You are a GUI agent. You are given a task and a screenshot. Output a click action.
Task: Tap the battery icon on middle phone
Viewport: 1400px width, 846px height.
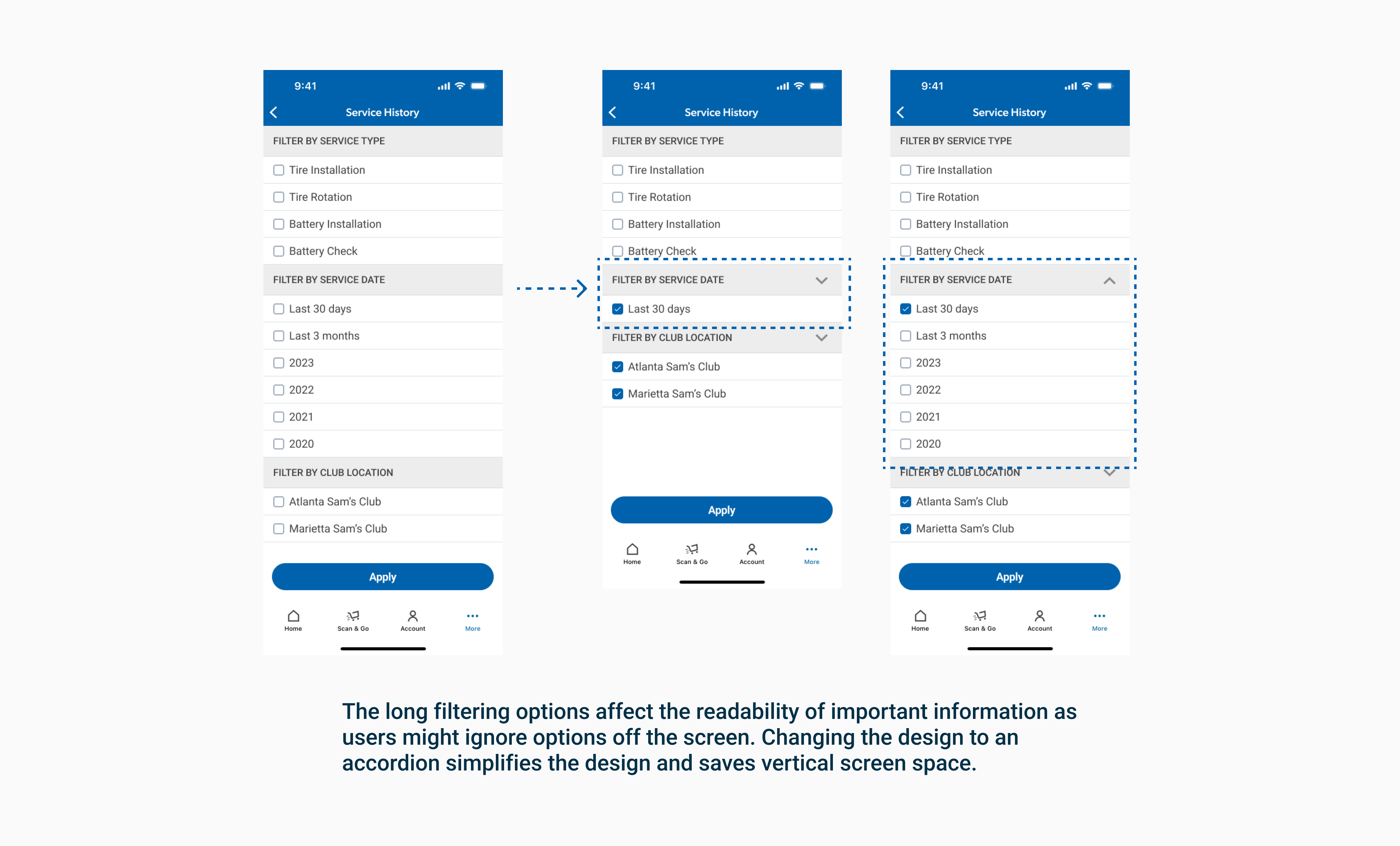point(817,86)
